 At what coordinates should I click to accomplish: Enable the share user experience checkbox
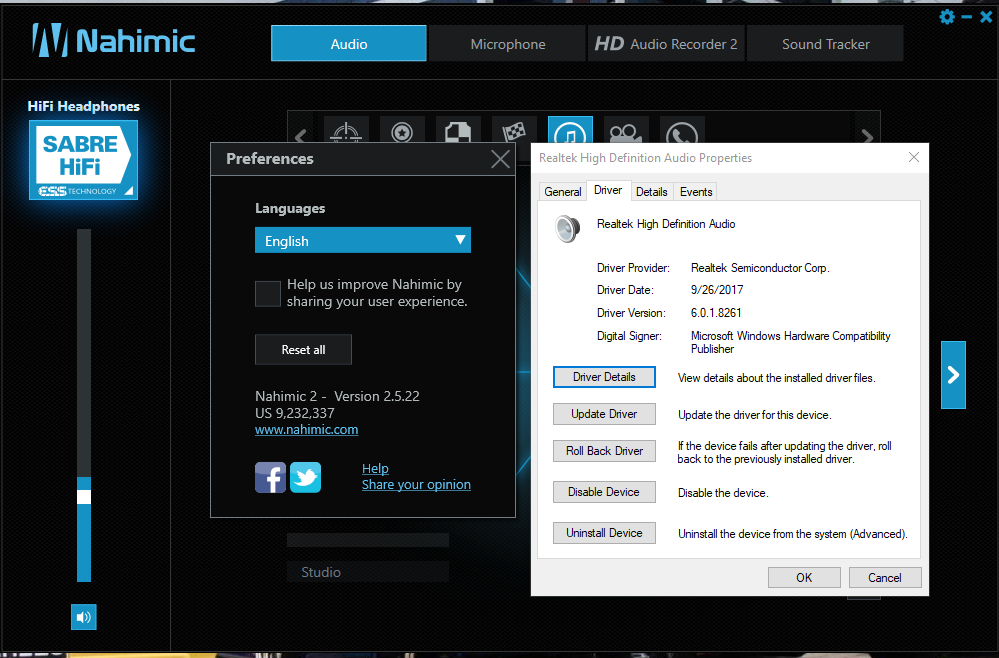click(268, 294)
